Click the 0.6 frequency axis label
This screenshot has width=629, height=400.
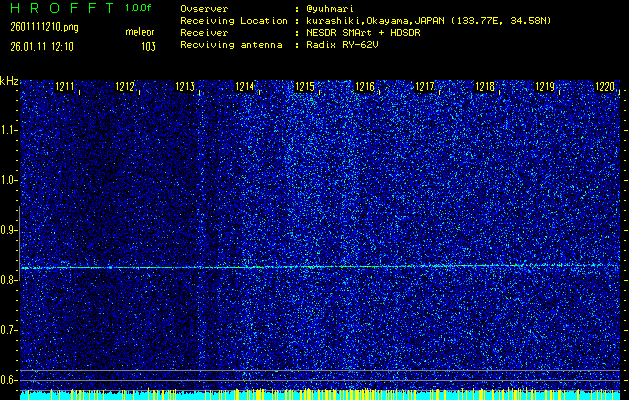(x=9, y=380)
